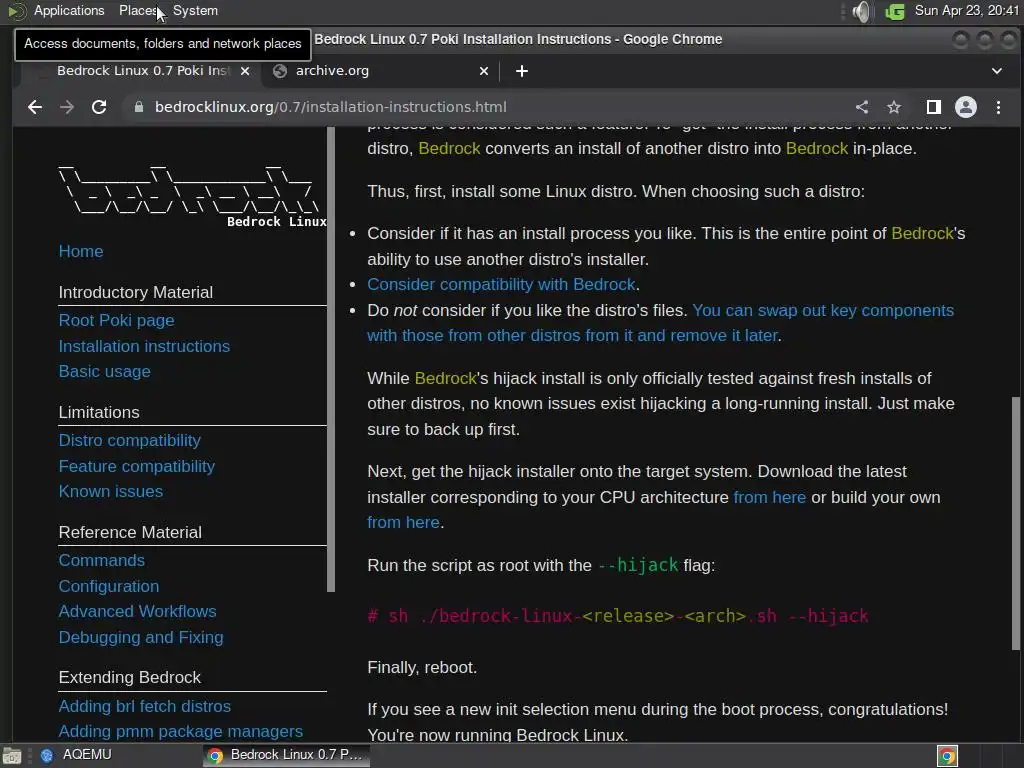1024x768 pixels.
Task: Go back with Chrome's back arrow
Action: [x=35, y=107]
